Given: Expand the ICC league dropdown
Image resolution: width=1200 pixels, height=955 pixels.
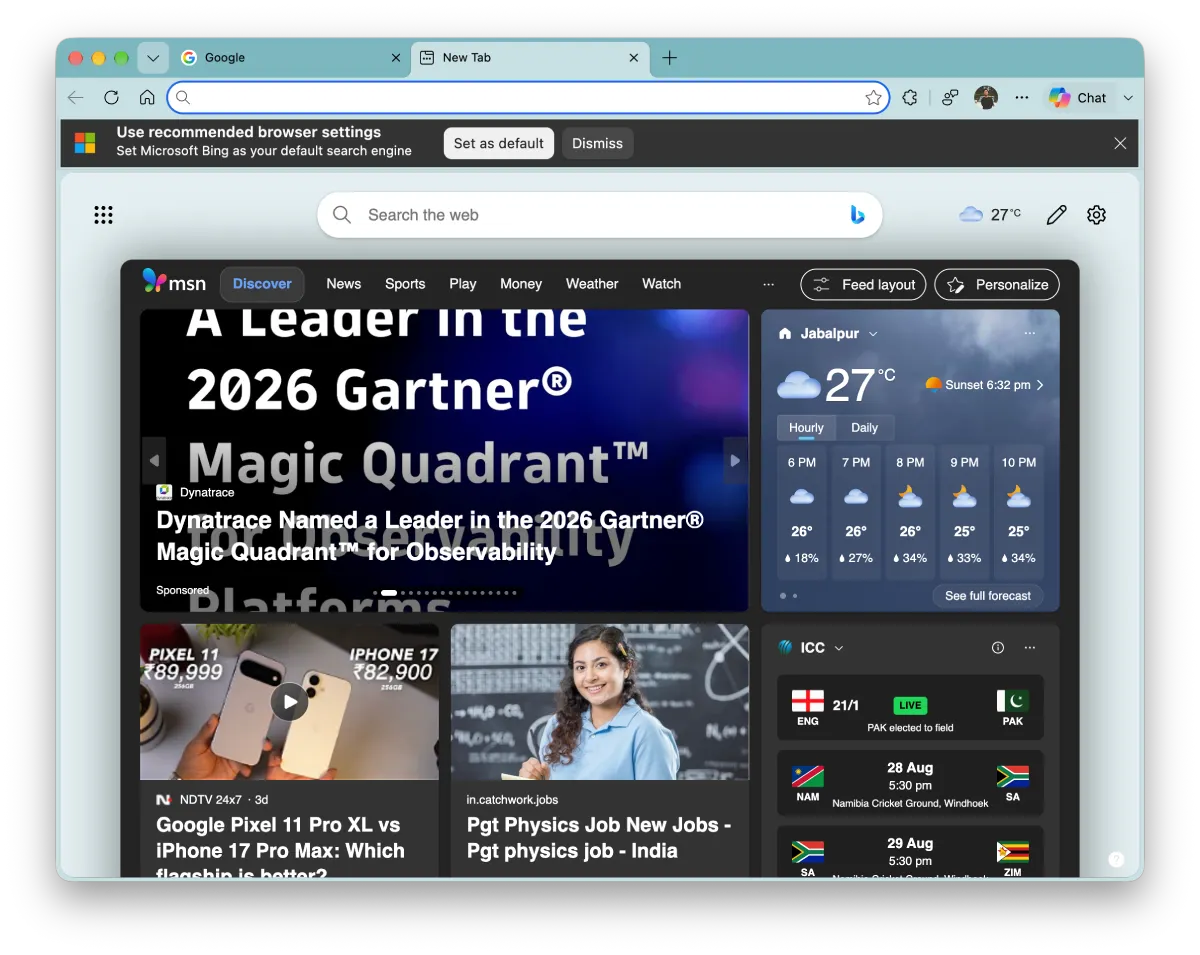Looking at the screenshot, I should coord(839,648).
